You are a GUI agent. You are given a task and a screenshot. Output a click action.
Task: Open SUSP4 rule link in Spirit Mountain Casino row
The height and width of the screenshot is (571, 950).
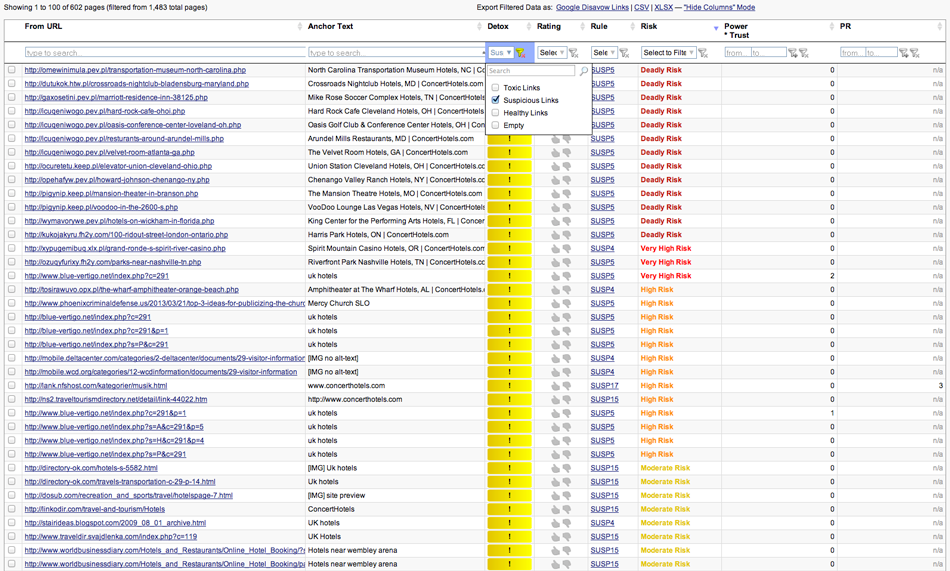pyautogui.click(x=602, y=249)
